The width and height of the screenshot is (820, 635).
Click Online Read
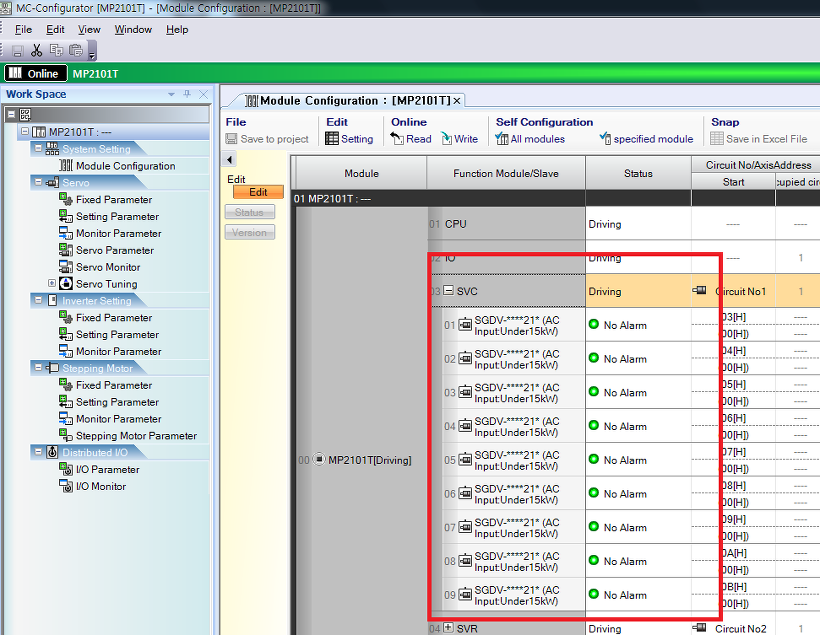pyautogui.click(x=411, y=139)
